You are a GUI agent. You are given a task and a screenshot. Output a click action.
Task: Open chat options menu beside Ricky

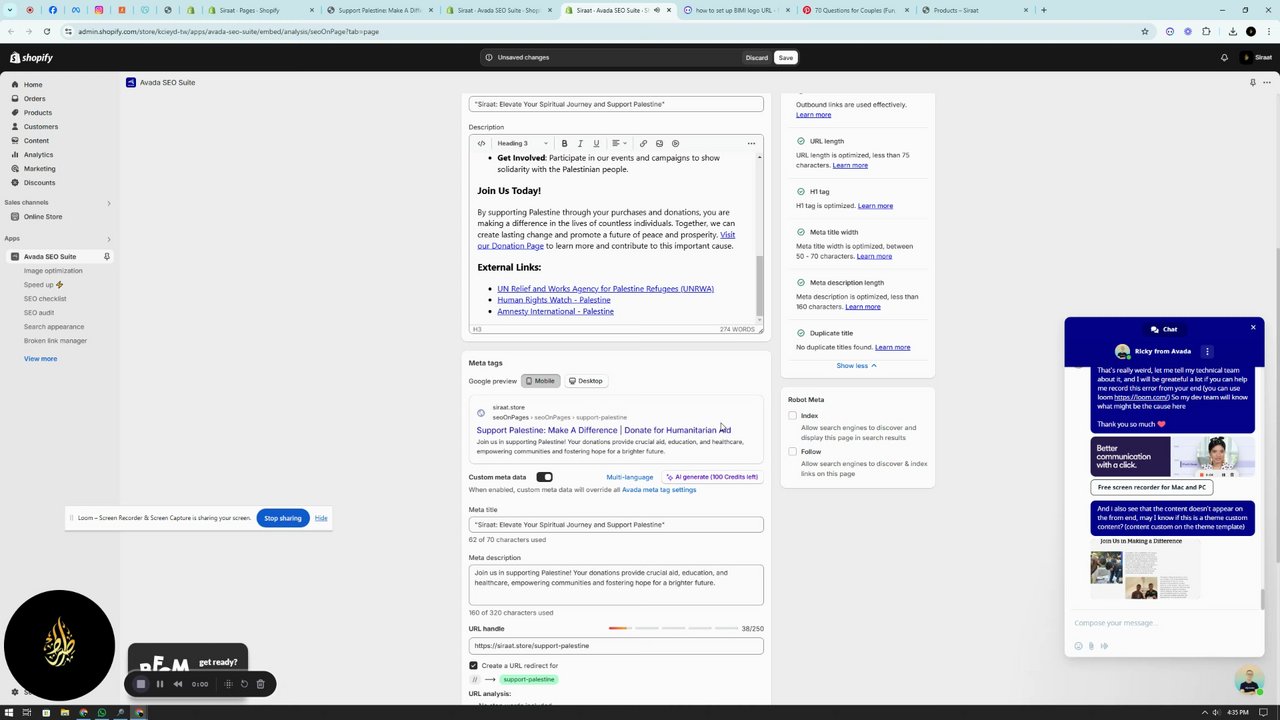tap(1207, 352)
